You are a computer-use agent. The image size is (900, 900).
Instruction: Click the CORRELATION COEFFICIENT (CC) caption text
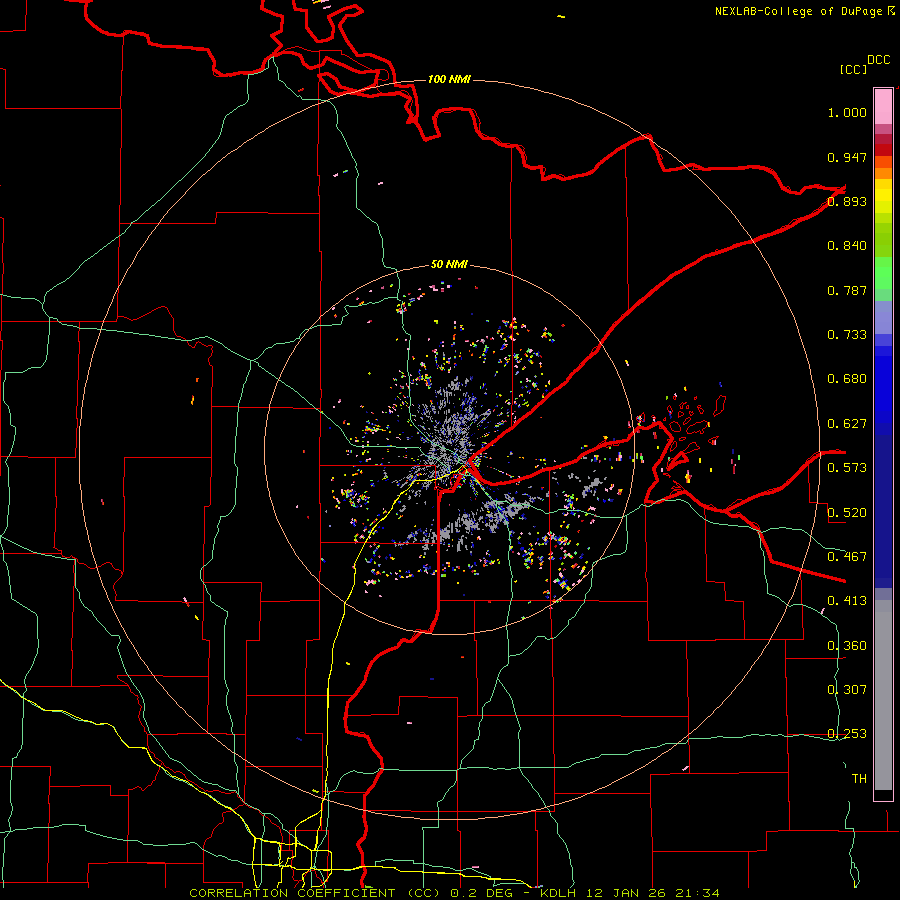[x=315, y=893]
